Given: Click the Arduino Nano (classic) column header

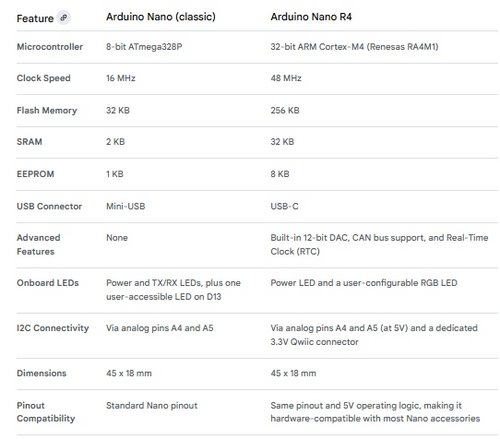Looking at the screenshot, I should click(x=161, y=17).
